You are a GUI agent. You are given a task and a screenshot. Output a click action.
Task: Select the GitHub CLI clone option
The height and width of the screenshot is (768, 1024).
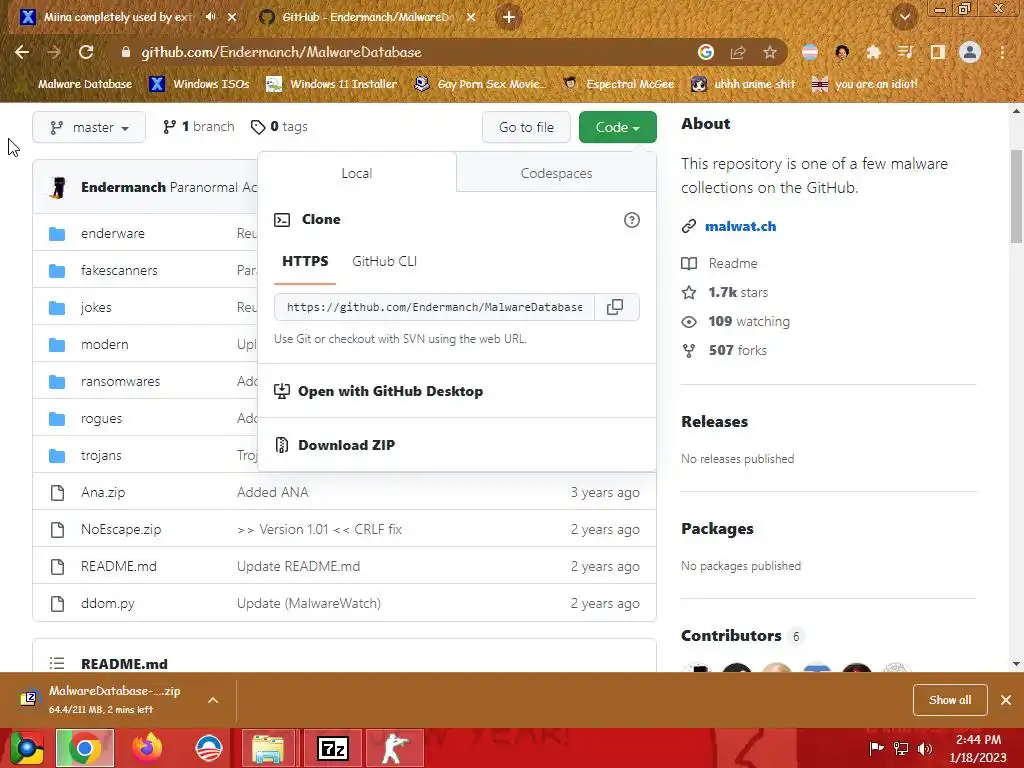(x=385, y=261)
